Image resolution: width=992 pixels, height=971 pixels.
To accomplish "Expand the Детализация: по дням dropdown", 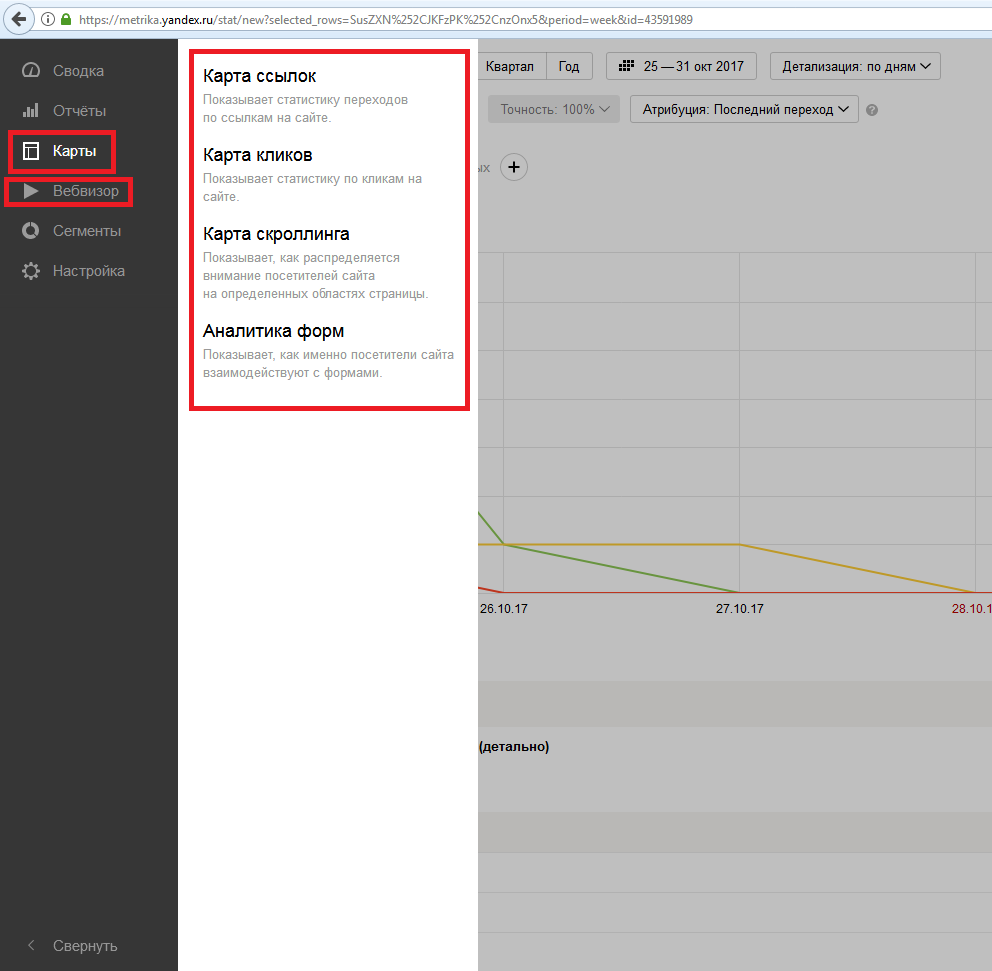I will coord(855,66).
